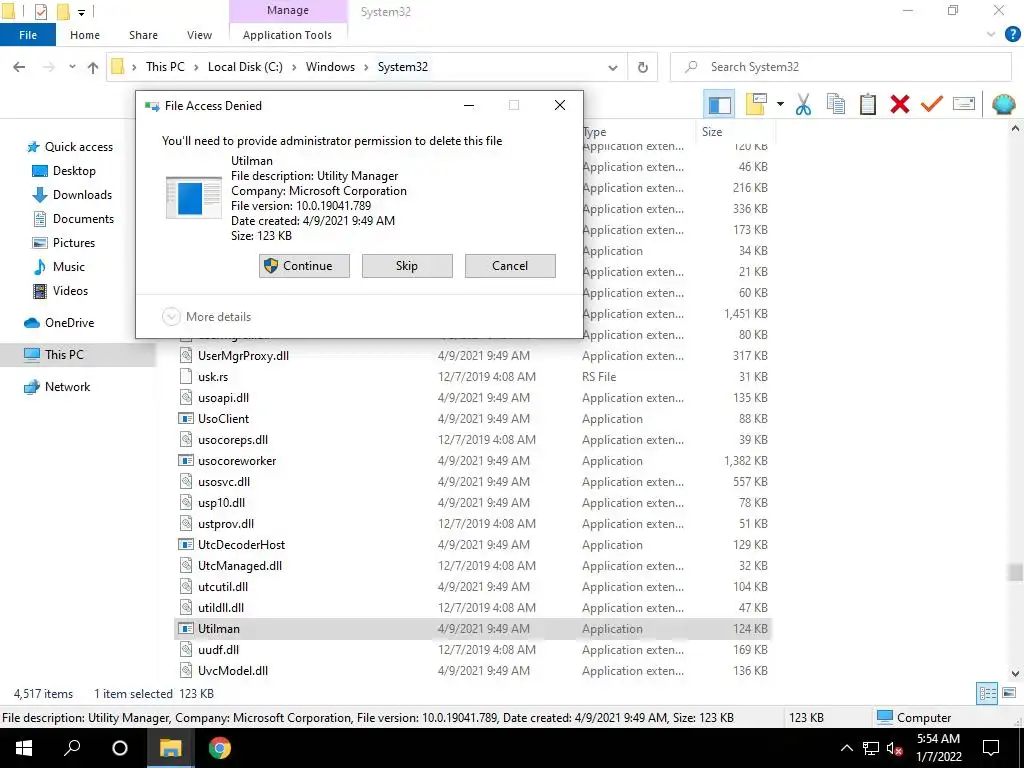The width and height of the screenshot is (1024, 768).
Task: Open Customize Quick Access Toolbar dropdown
Action: point(81,12)
